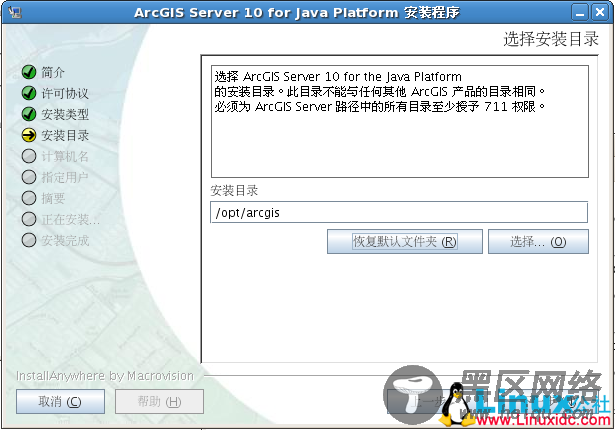The height and width of the screenshot is (430, 615).
Task: Close the ArcGIS Server installer window
Action: (600, 13)
